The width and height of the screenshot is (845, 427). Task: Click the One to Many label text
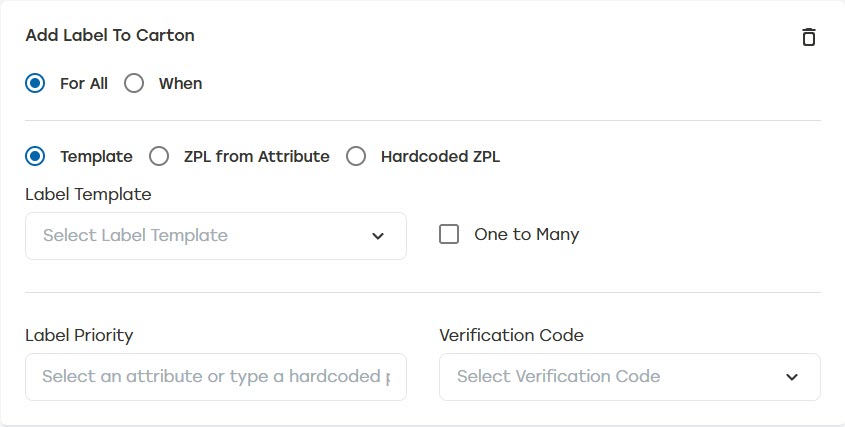click(526, 234)
